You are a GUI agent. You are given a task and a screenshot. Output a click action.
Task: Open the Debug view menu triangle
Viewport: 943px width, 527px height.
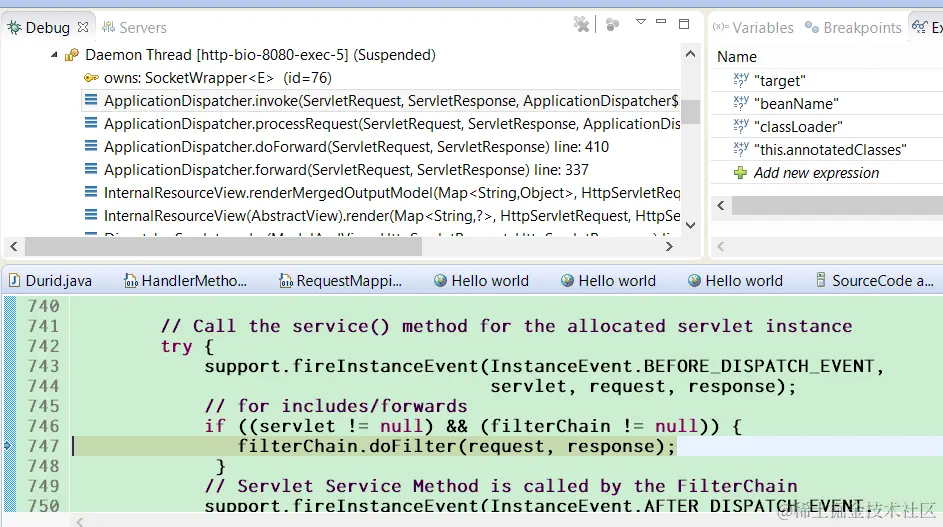(x=640, y=22)
